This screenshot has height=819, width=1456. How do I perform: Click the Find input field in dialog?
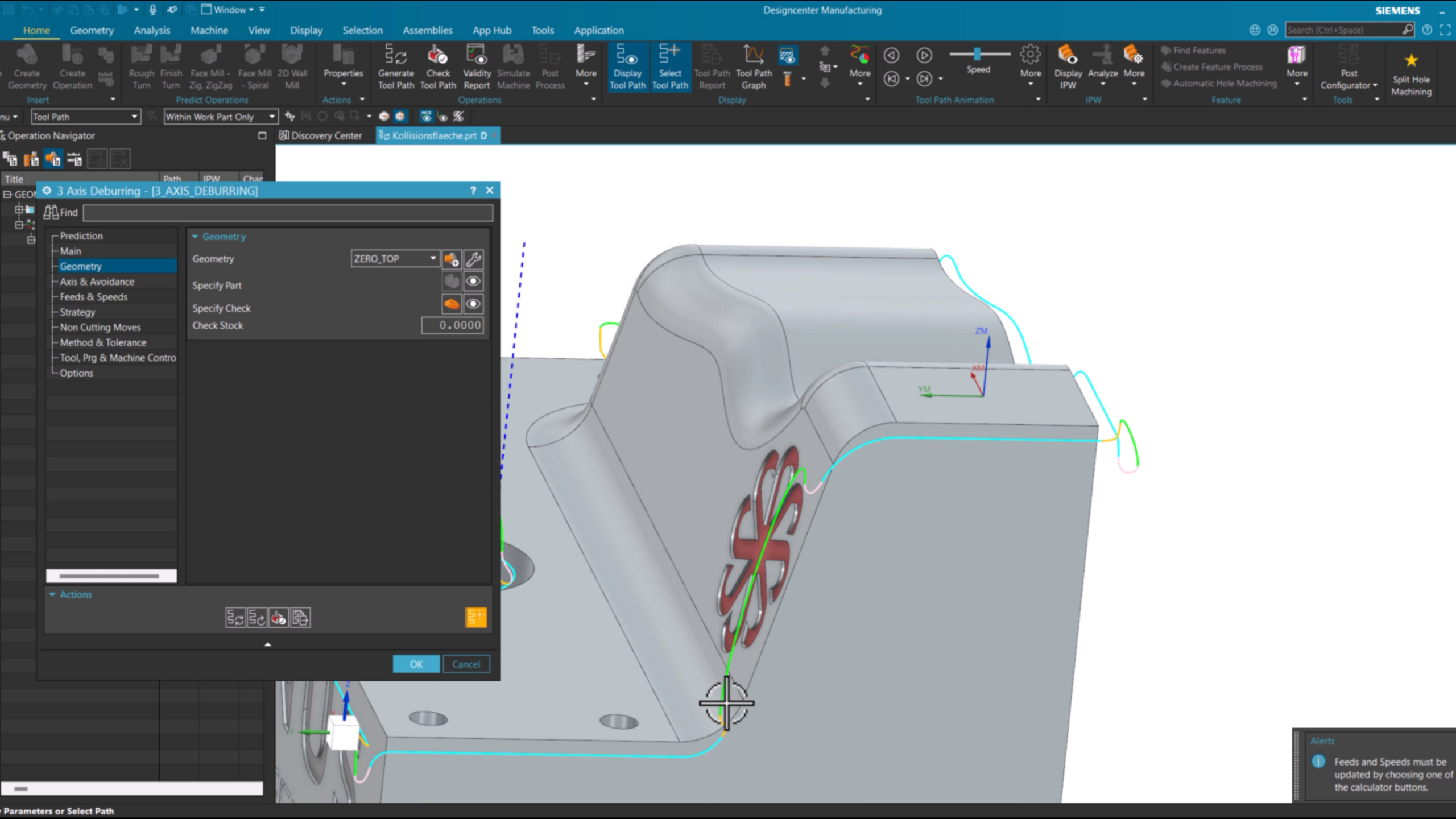(x=288, y=213)
